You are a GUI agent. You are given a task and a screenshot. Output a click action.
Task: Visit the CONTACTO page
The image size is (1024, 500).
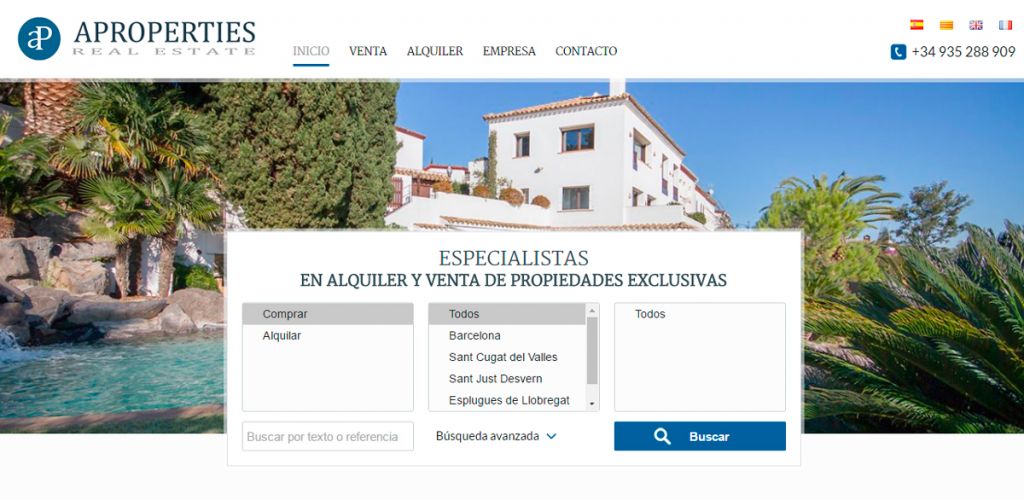point(586,51)
